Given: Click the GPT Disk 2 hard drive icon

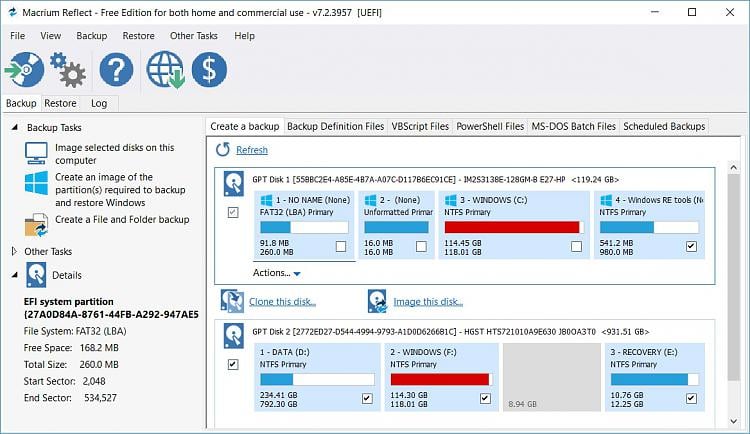Looking at the screenshot, I should click(x=234, y=336).
